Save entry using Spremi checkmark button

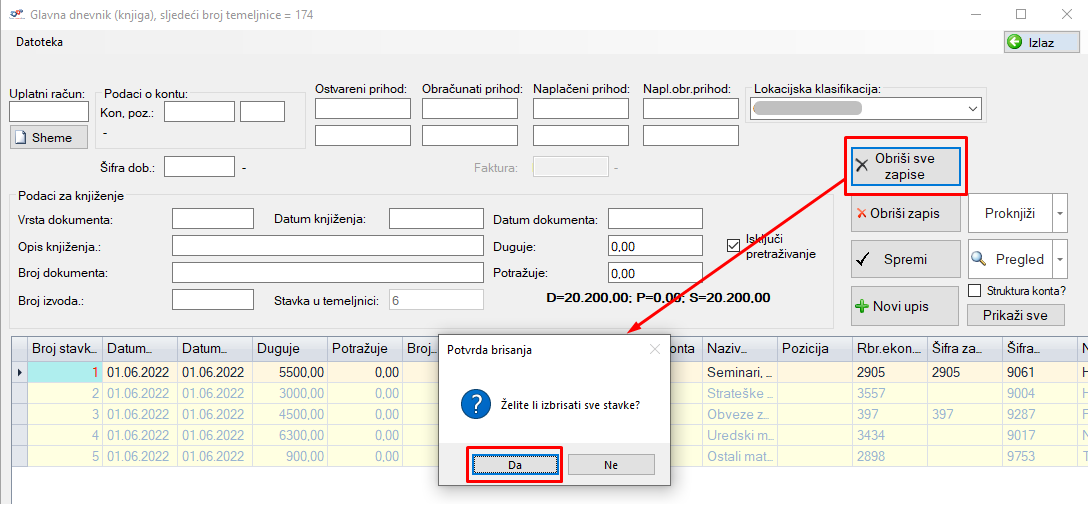905,259
